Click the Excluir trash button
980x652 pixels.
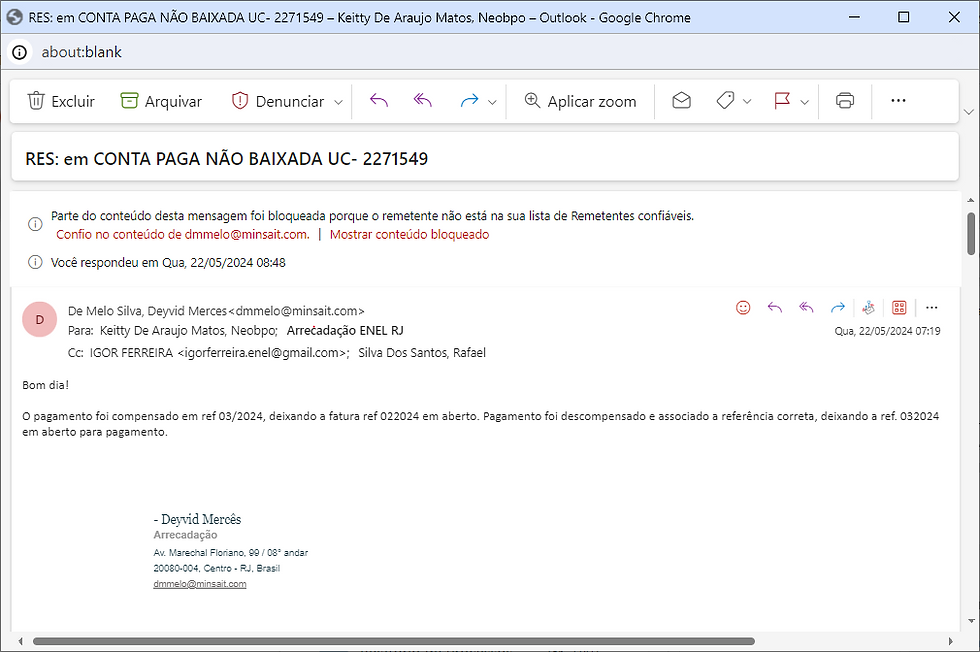pyautogui.click(x=61, y=101)
